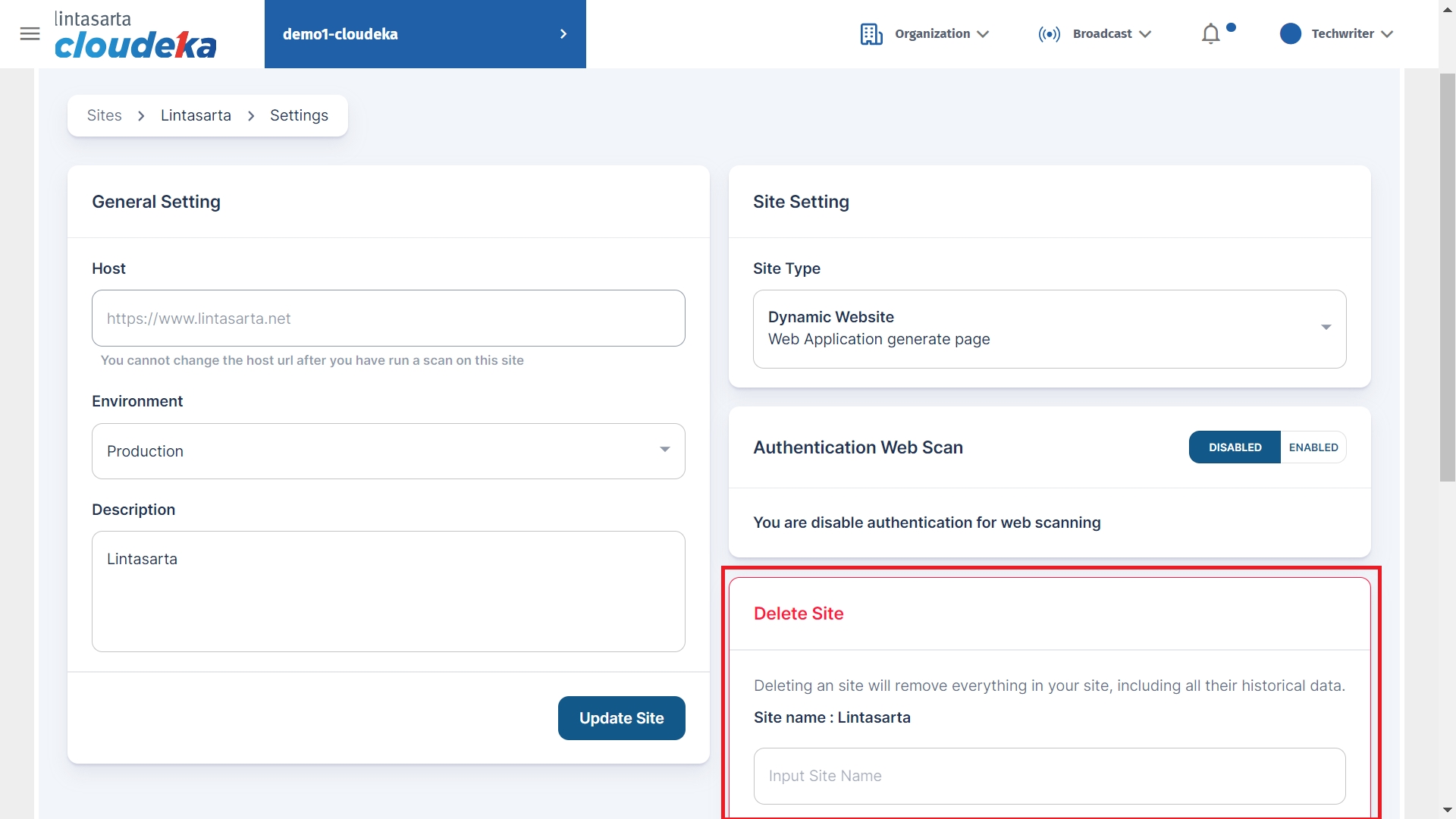Go to Sites breadcrumb link
The width and height of the screenshot is (1456, 819).
tap(104, 116)
